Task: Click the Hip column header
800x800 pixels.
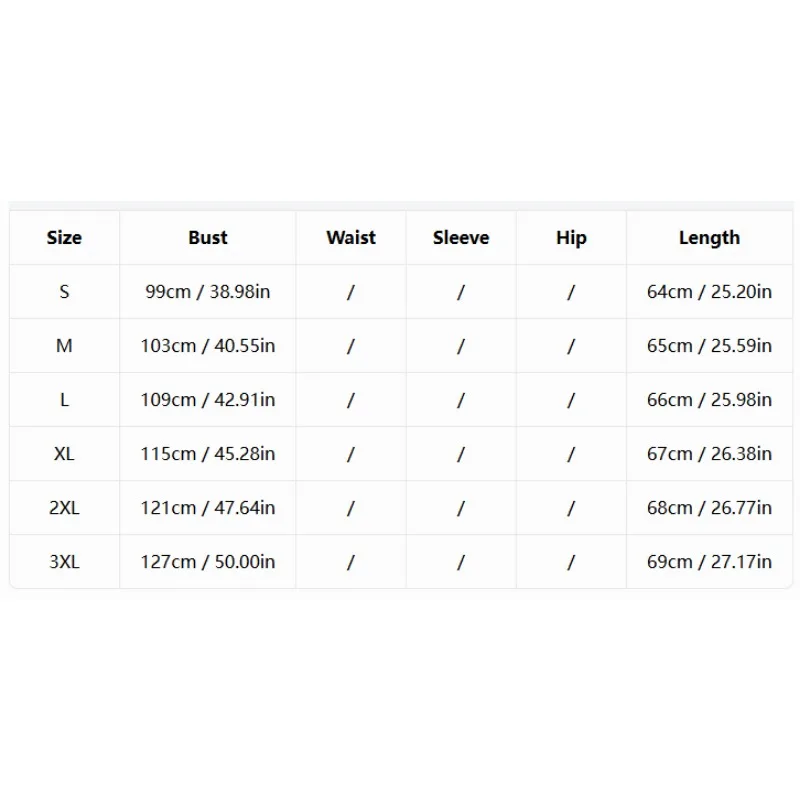Action: tap(571, 238)
